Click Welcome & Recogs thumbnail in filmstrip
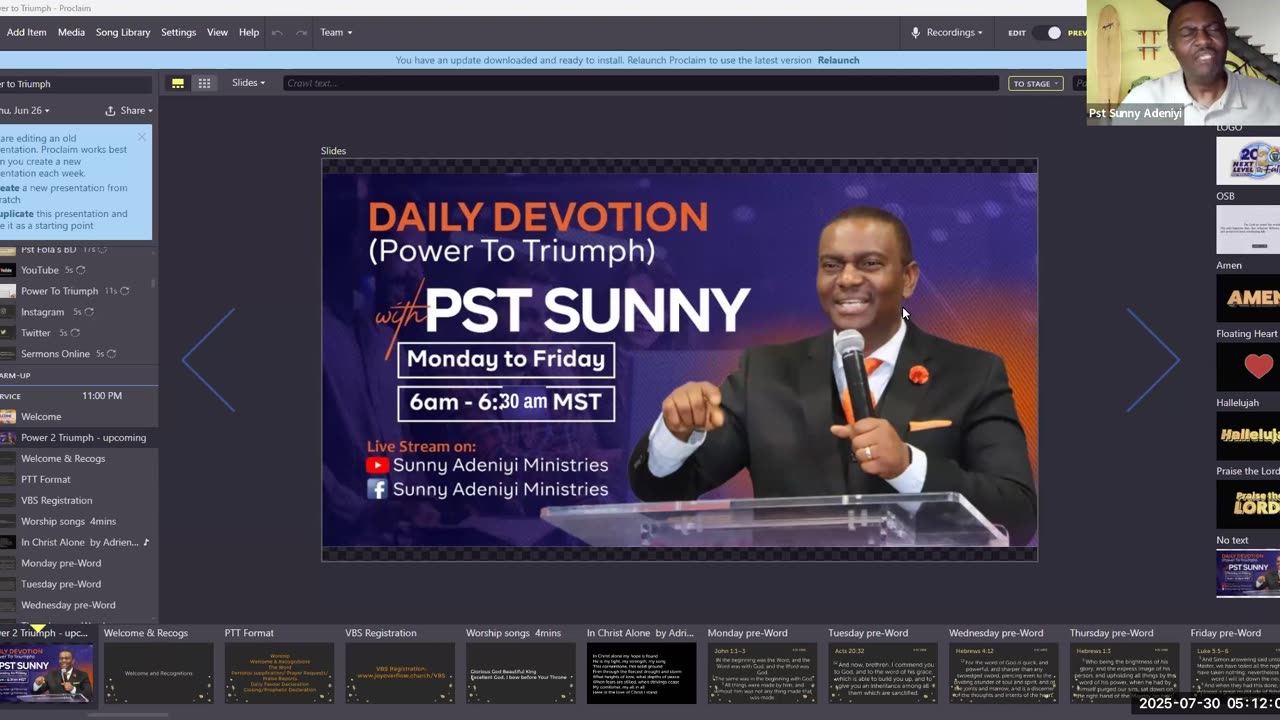 (x=158, y=673)
